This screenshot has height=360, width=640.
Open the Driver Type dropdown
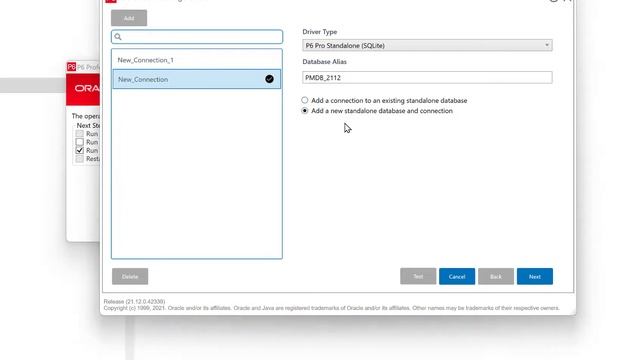tap(427, 45)
